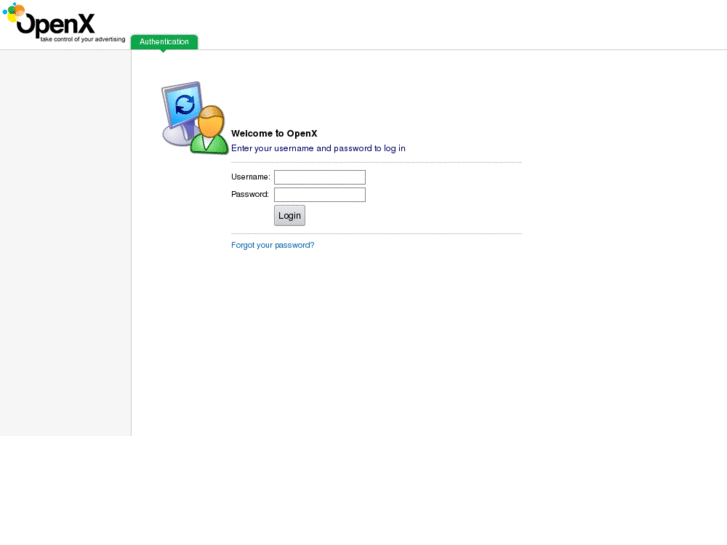The image size is (727, 545).
Task: Click the Password label
Action: tap(250, 194)
